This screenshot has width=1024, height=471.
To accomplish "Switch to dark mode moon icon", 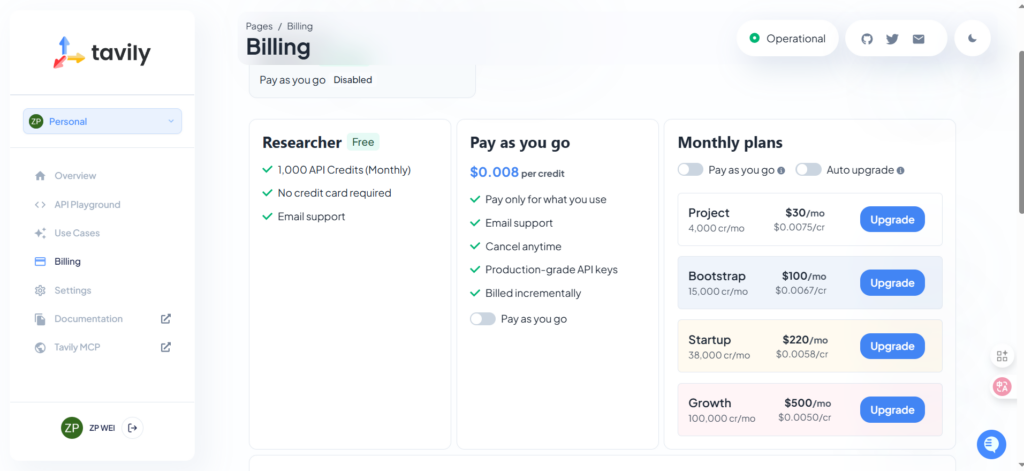I will click(x=972, y=39).
